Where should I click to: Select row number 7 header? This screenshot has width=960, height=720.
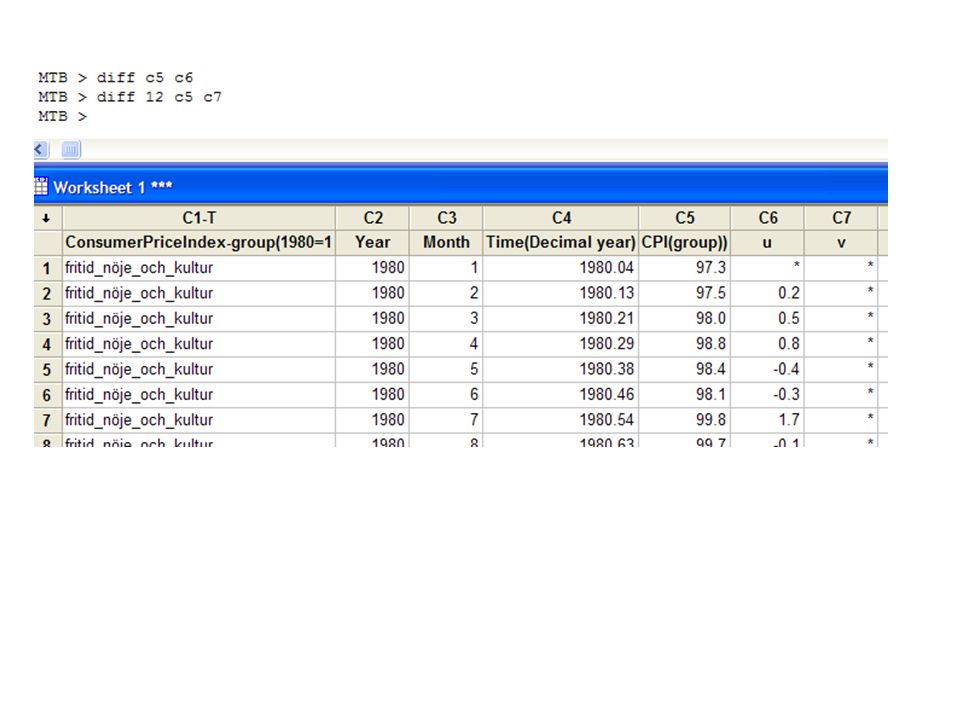point(47,421)
